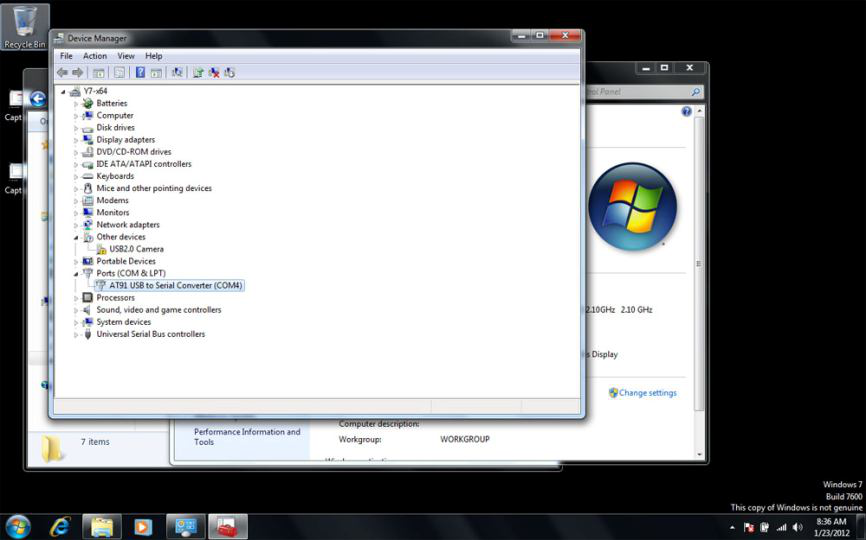Image resolution: width=866 pixels, height=540 pixels.
Task: Click the Back arrow in Device Manager toolbar
Action: click(x=62, y=72)
